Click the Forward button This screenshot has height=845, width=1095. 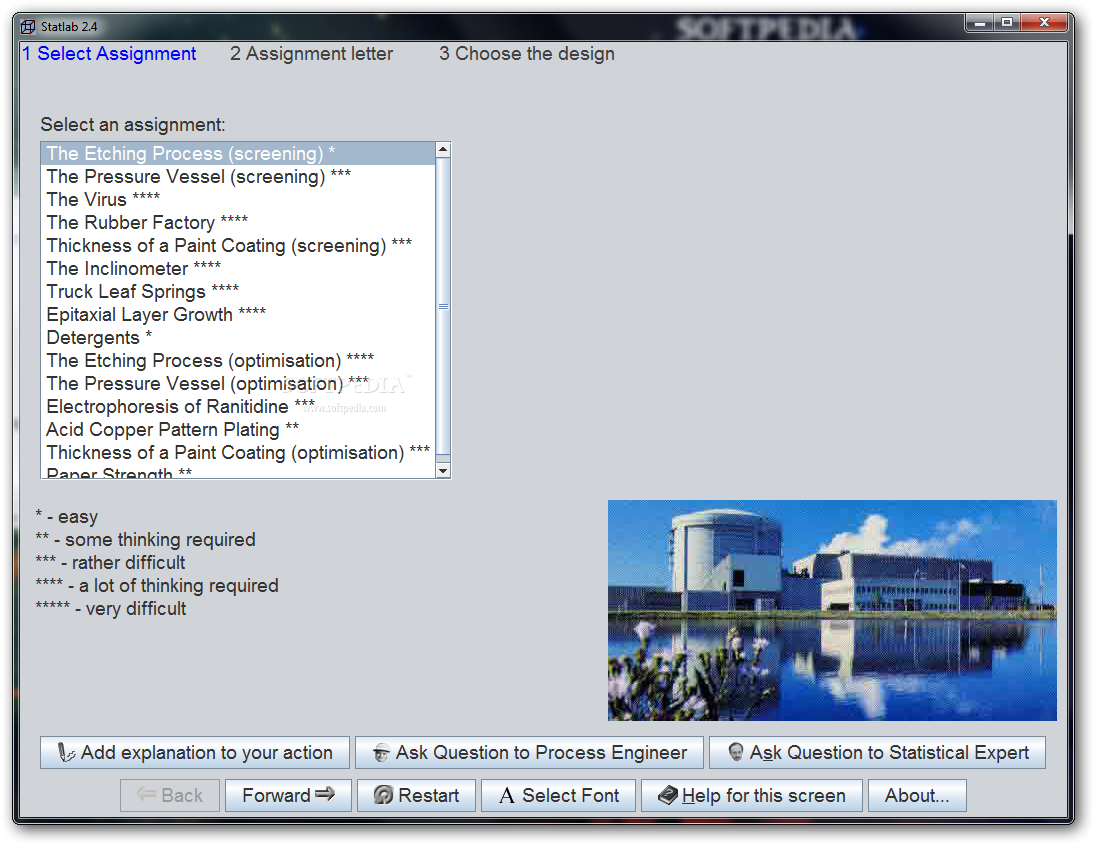[288, 795]
